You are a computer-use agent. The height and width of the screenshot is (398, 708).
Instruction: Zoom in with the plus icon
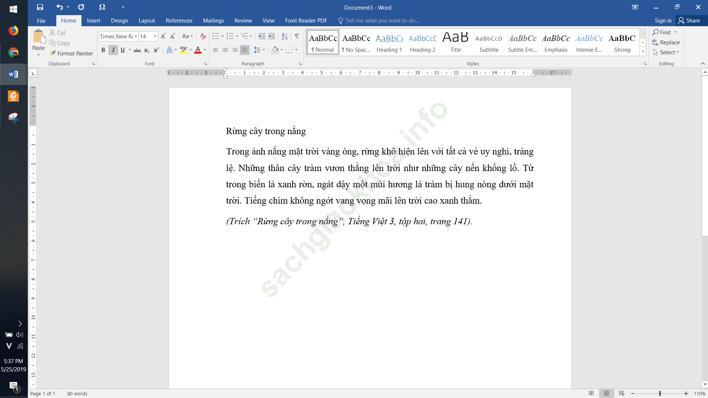[x=686, y=393]
